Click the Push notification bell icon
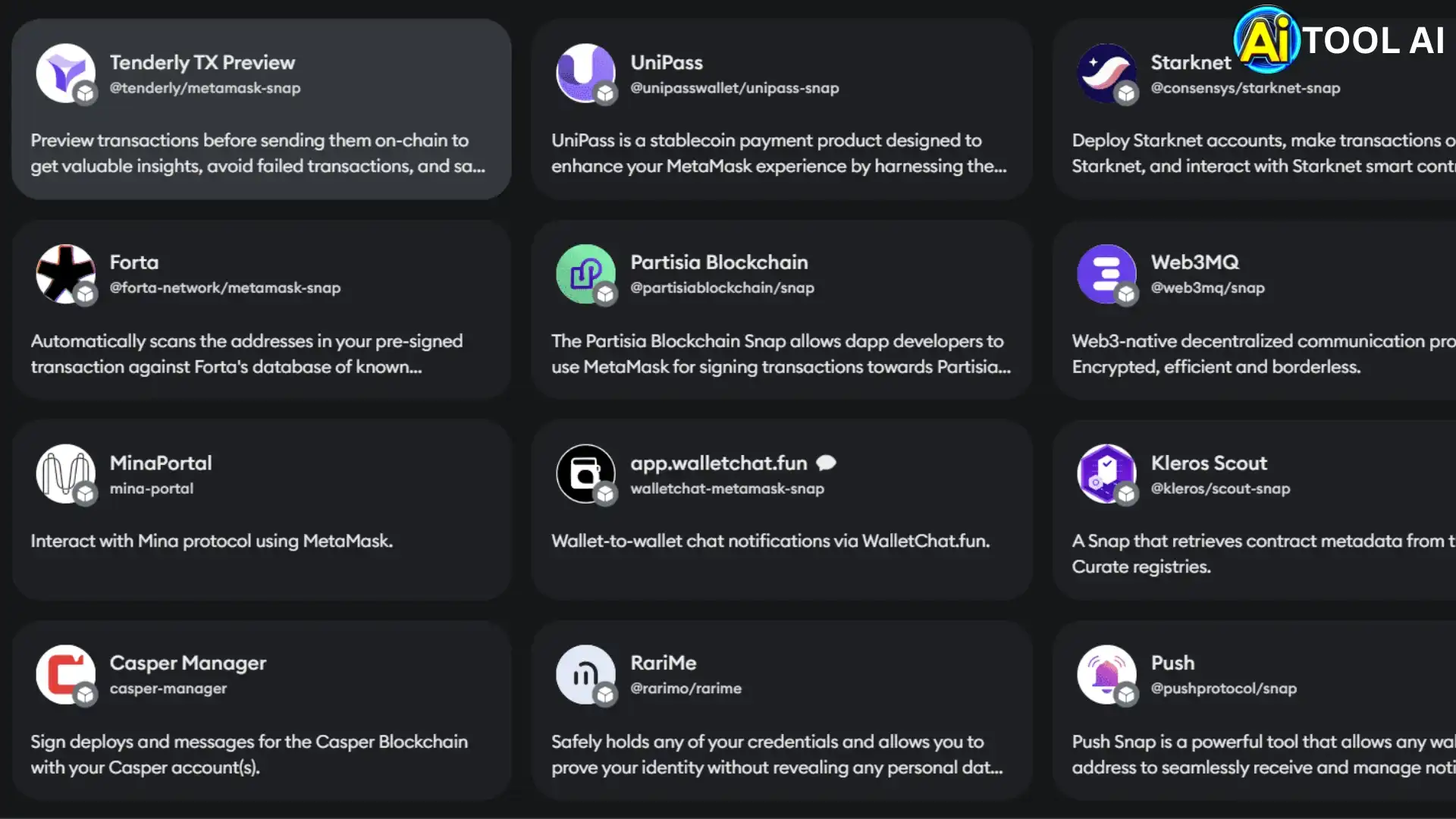 click(x=1106, y=674)
